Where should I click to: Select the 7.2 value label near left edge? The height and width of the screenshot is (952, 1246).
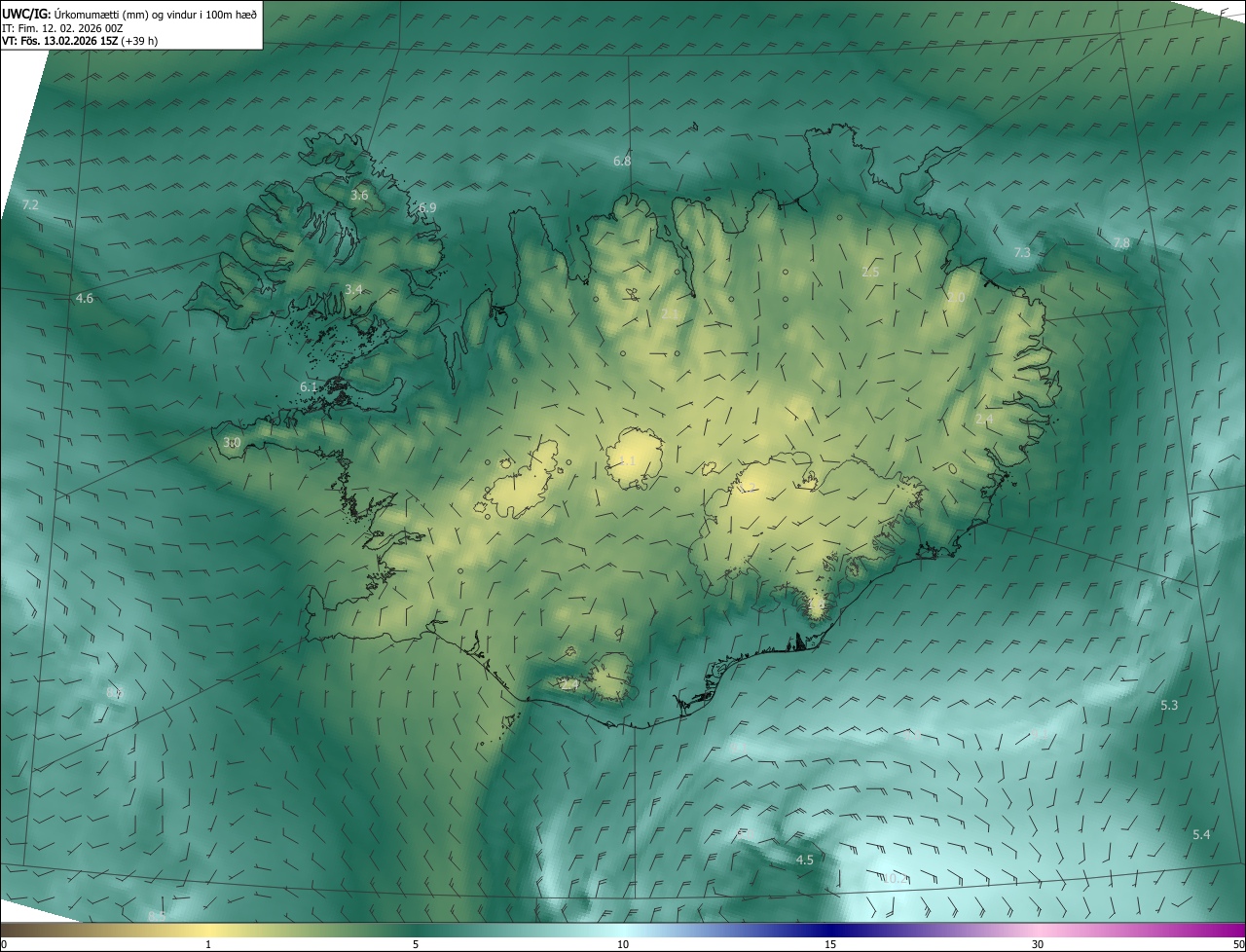coord(30,204)
